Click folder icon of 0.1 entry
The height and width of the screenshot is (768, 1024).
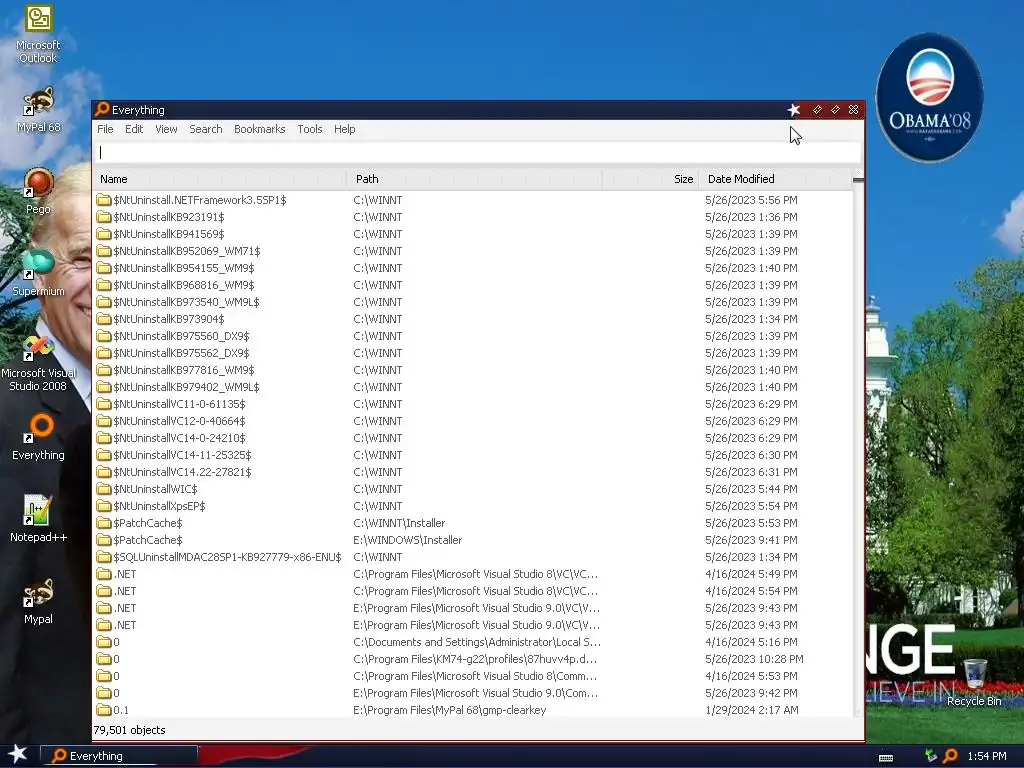103,710
